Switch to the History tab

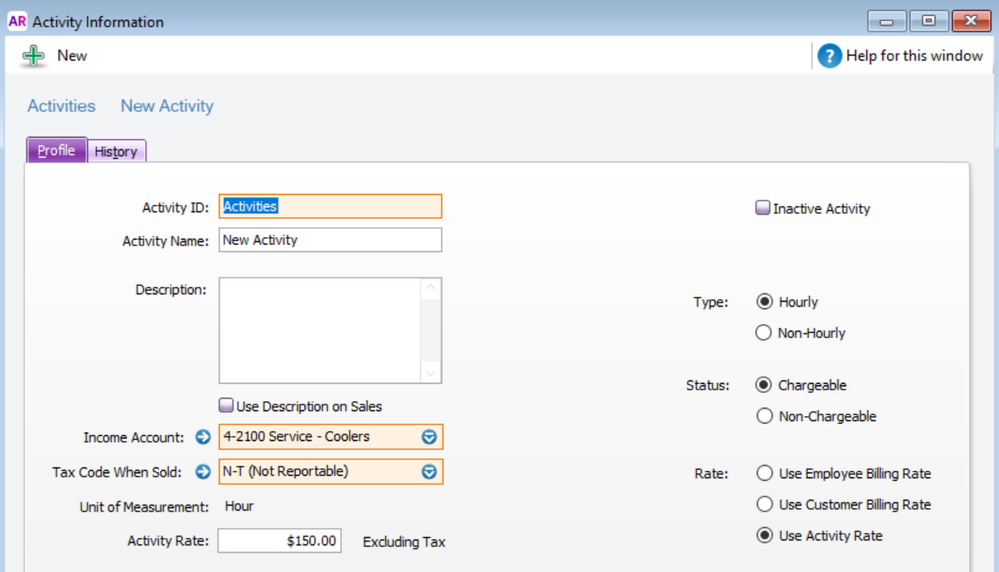click(x=116, y=151)
